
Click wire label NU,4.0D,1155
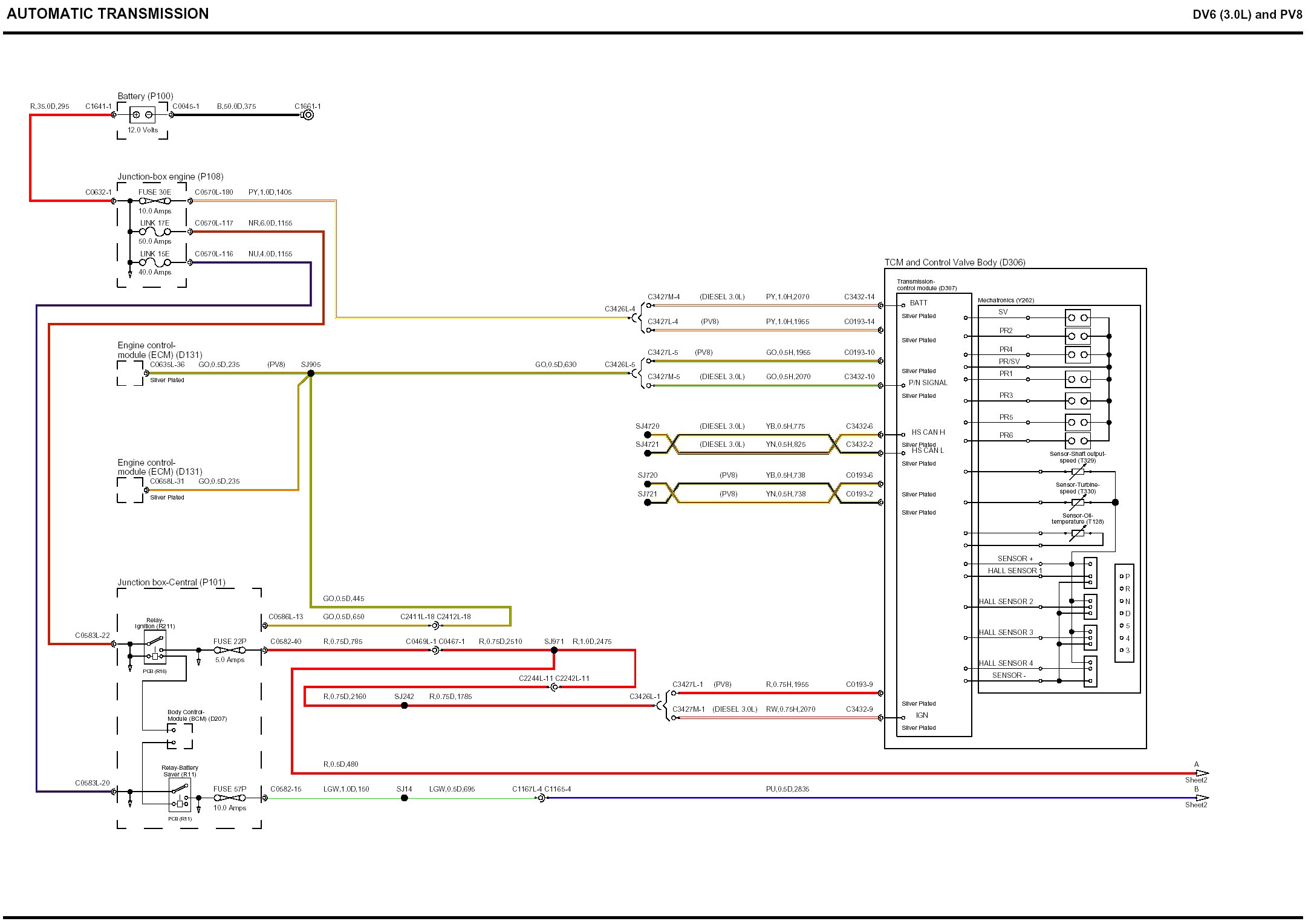pos(270,254)
